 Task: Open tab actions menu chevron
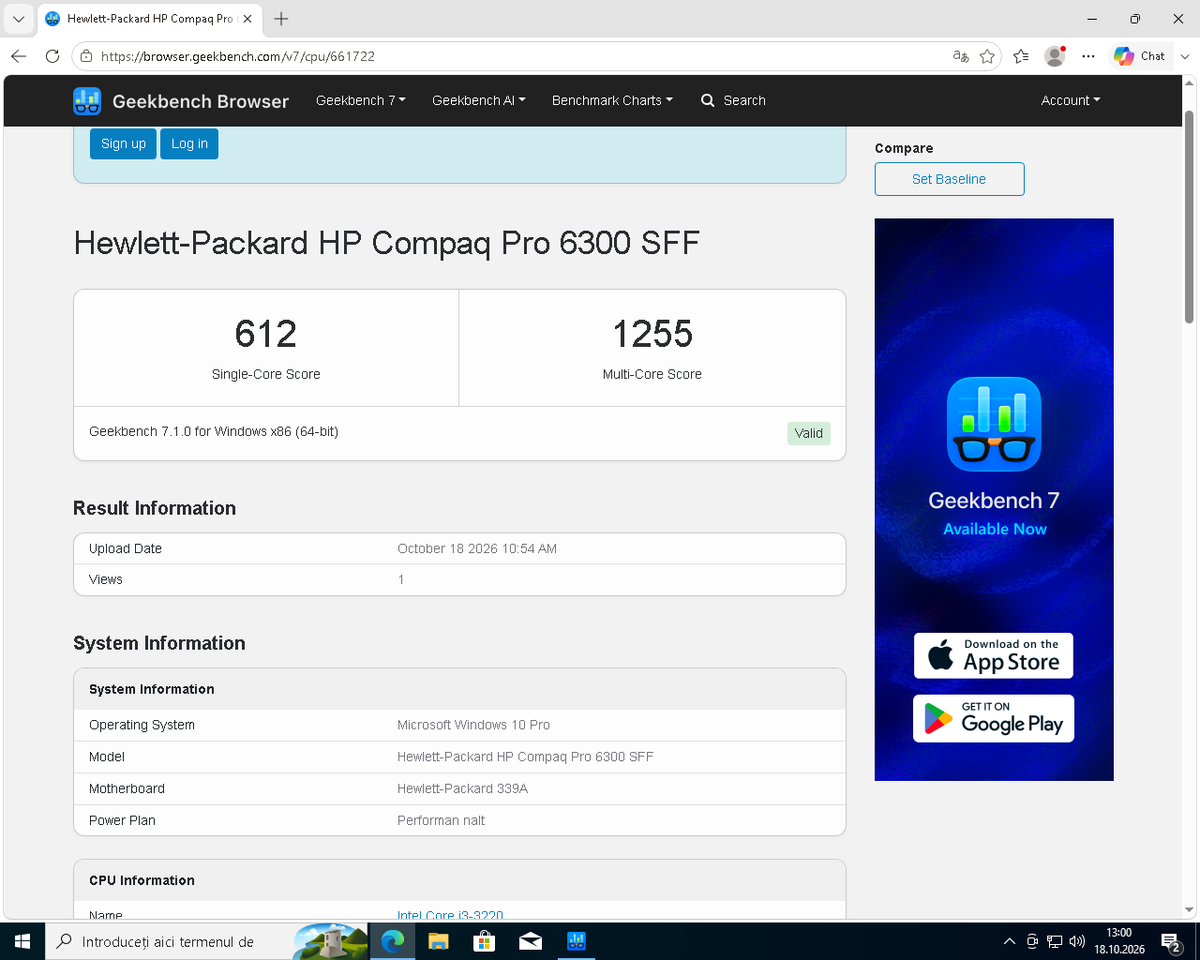tap(19, 19)
